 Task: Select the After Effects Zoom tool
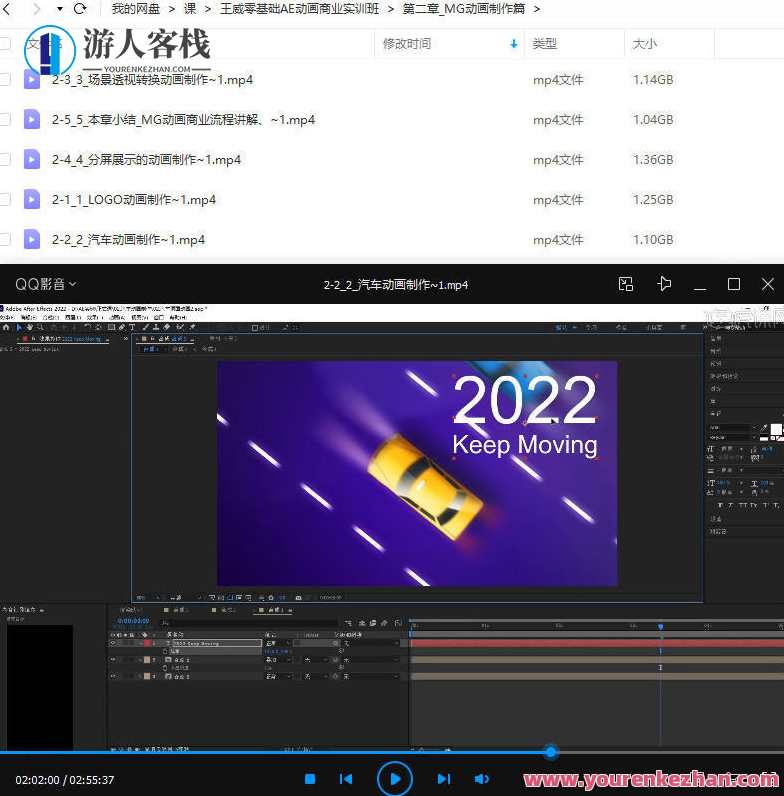point(40,327)
